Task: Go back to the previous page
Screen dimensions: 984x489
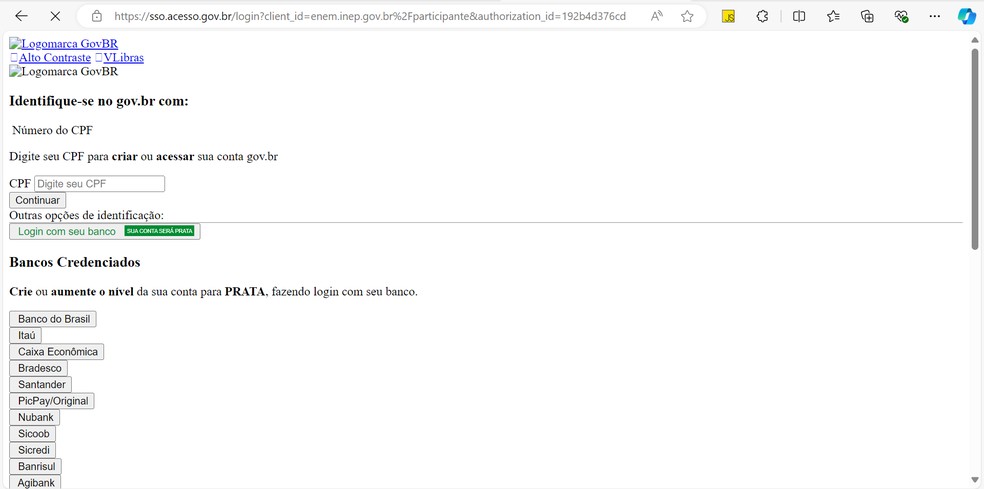Action: coord(21,16)
